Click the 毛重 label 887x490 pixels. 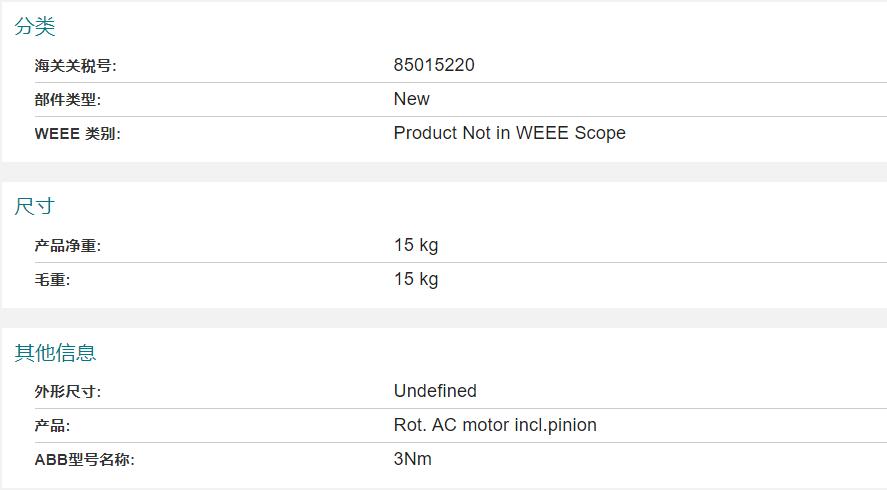tap(52, 280)
